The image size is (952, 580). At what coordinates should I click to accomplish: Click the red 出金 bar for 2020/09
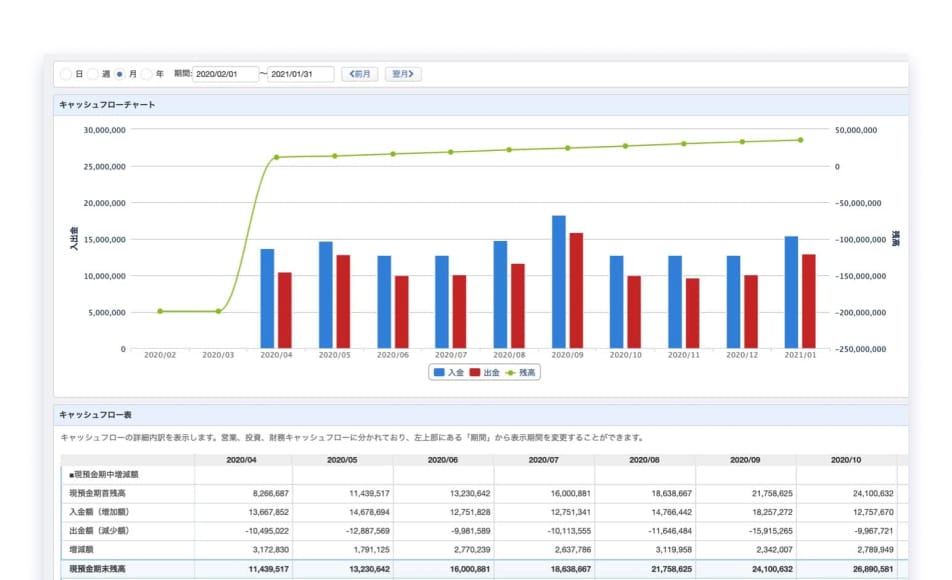576,290
